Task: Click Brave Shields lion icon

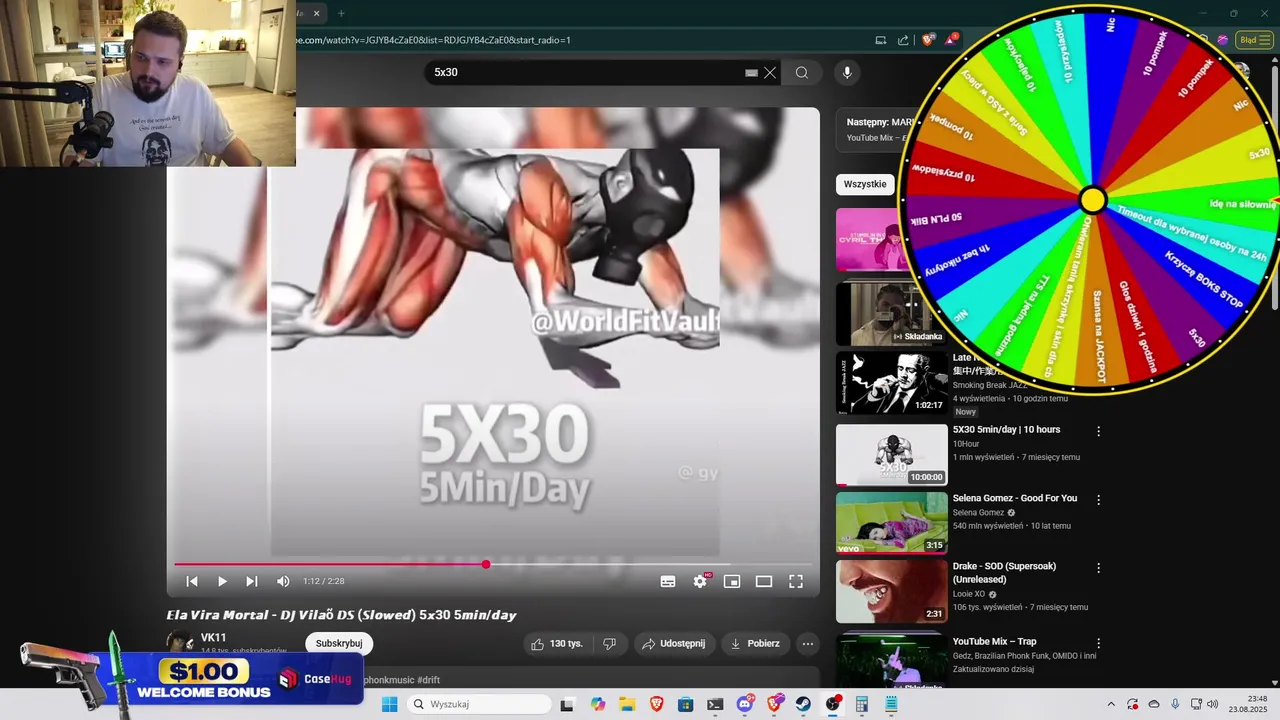Action: [x=927, y=40]
